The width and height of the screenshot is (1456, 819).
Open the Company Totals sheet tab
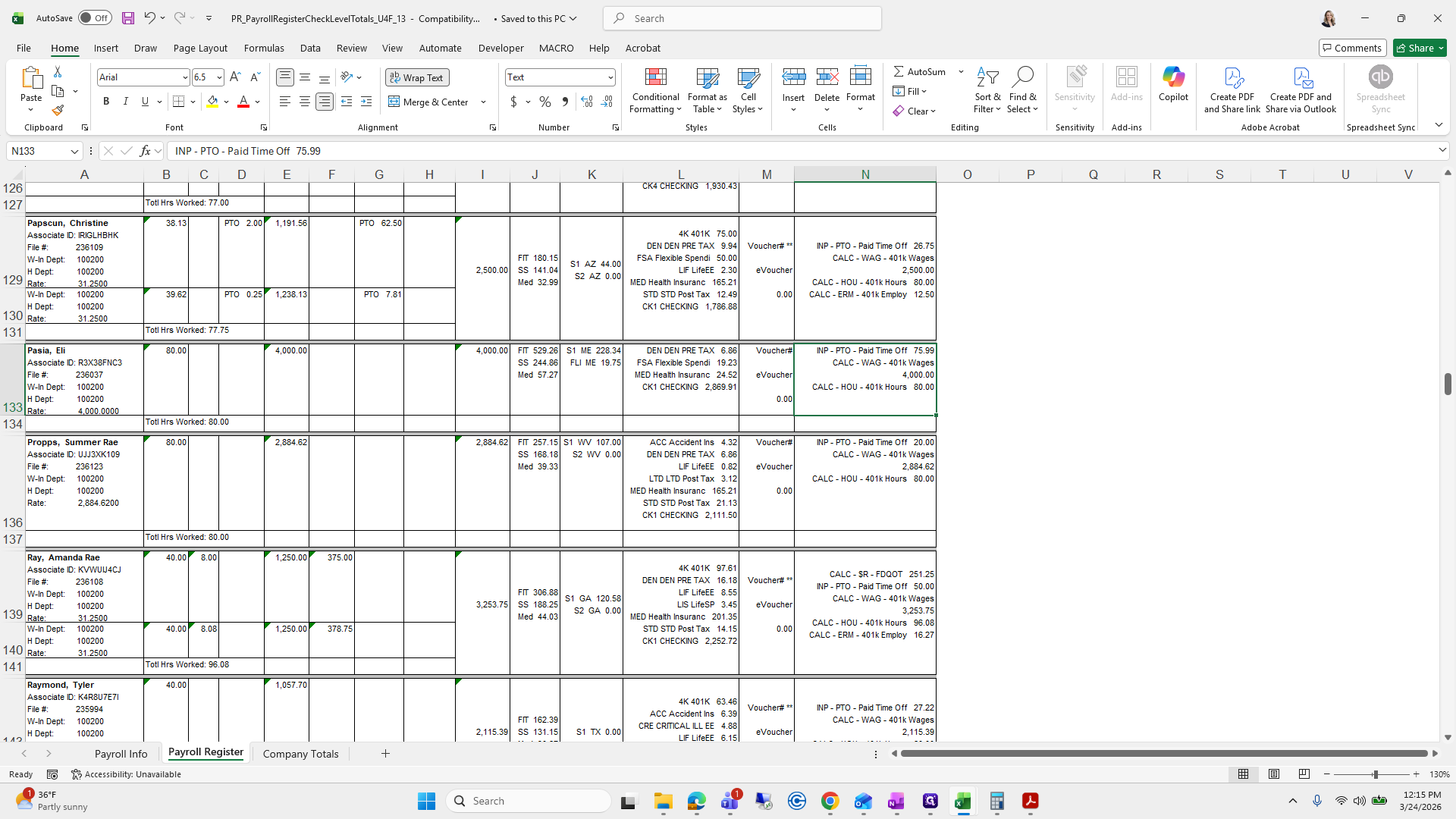pos(300,753)
